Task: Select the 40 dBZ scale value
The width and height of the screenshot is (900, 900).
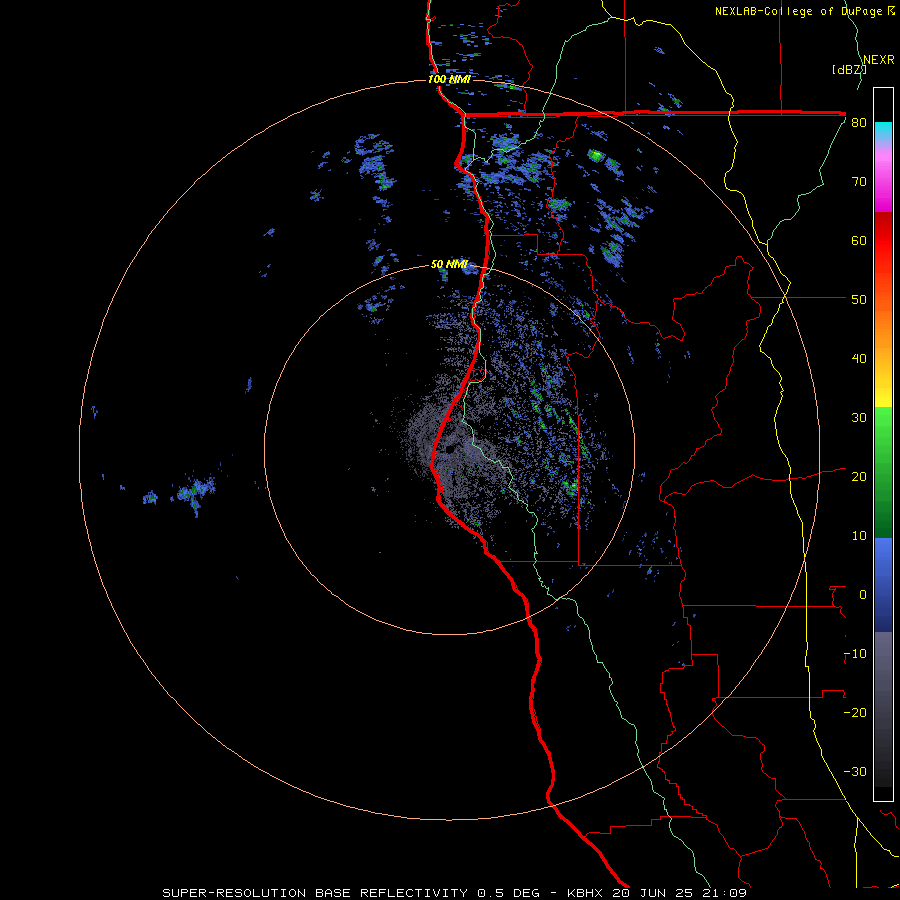Action: (859, 359)
